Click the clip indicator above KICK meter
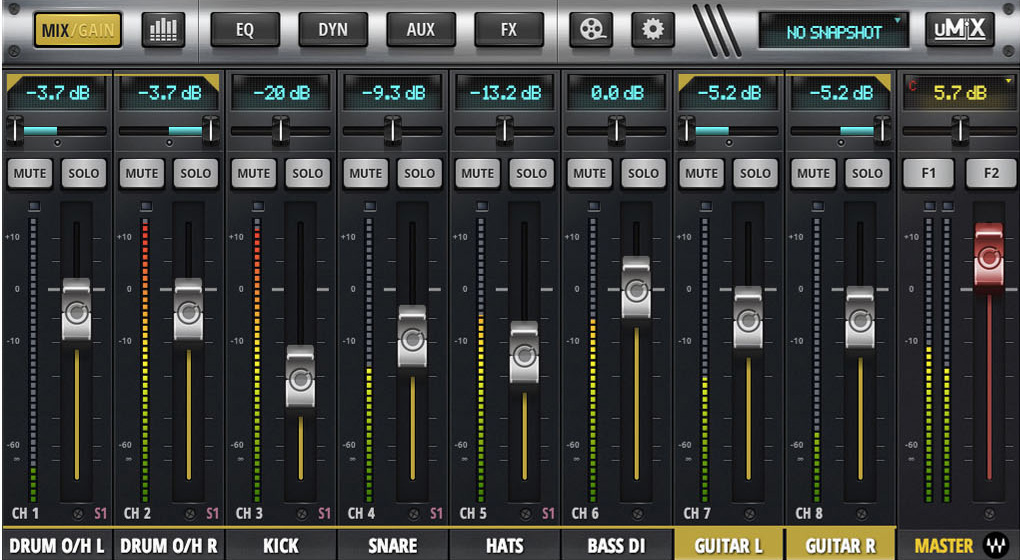1020x560 pixels. [x=258, y=206]
